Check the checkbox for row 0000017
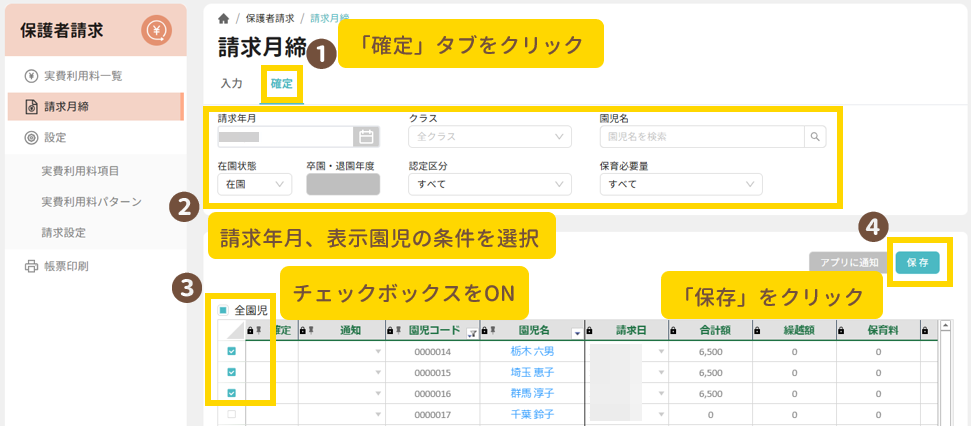Screen dimensions: 971x426 pyautogui.click(x=232, y=414)
